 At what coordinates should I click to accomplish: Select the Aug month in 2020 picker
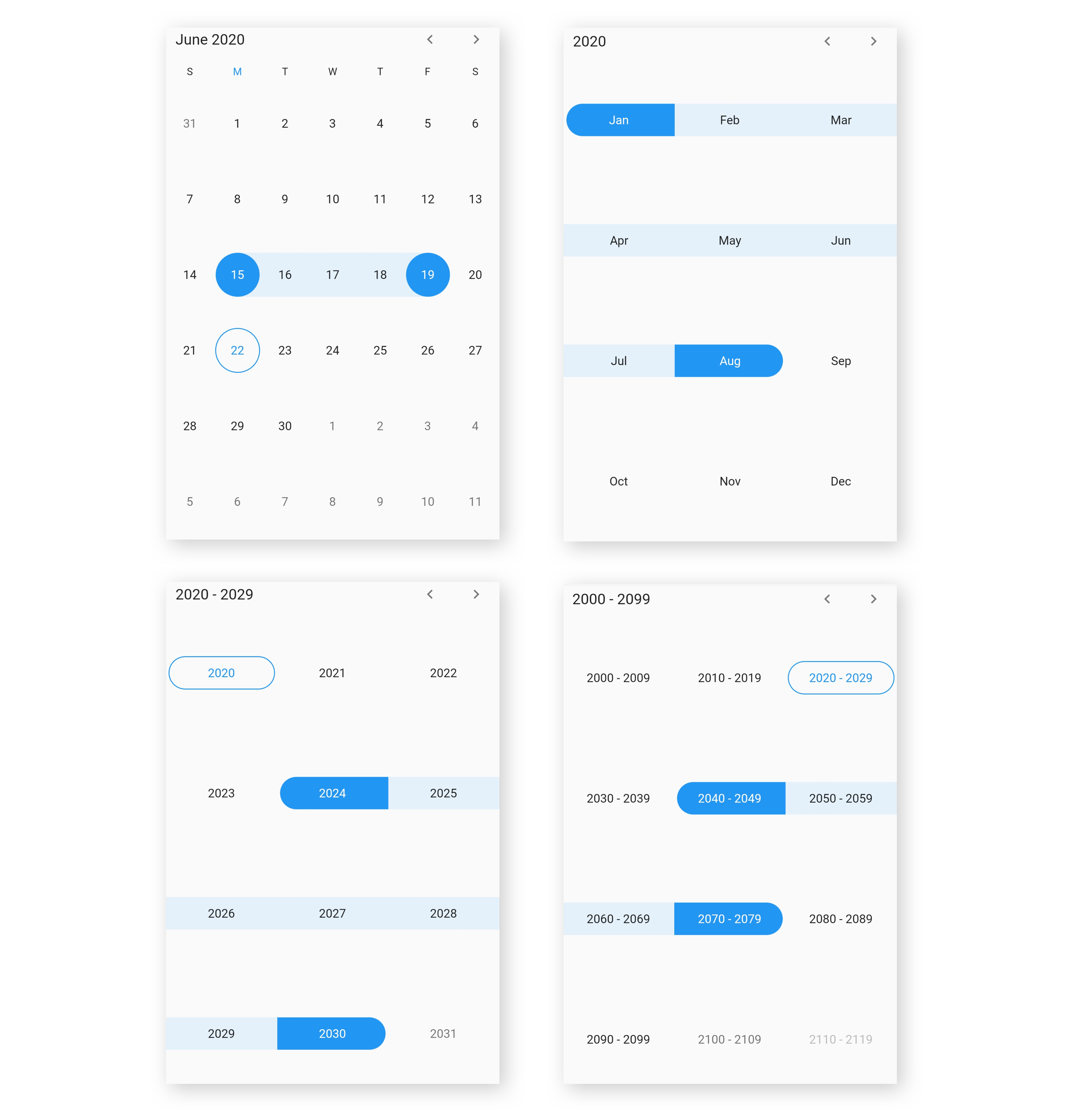pos(727,360)
